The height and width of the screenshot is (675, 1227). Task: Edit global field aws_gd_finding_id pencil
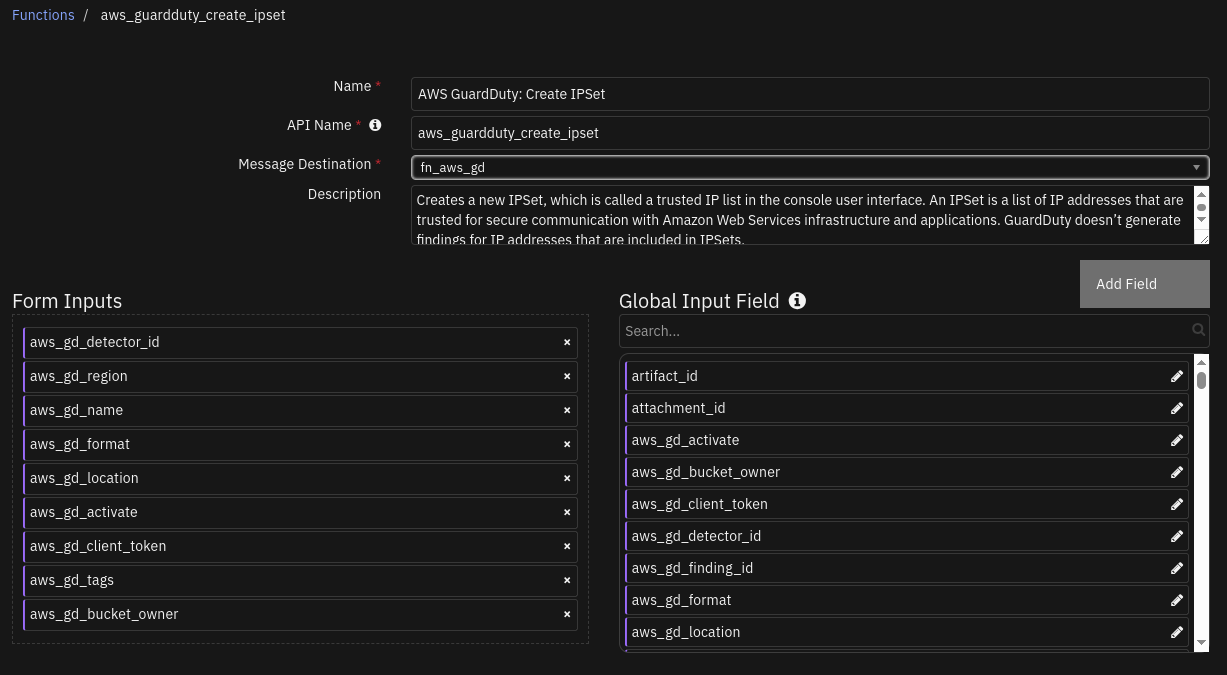tap(1177, 568)
